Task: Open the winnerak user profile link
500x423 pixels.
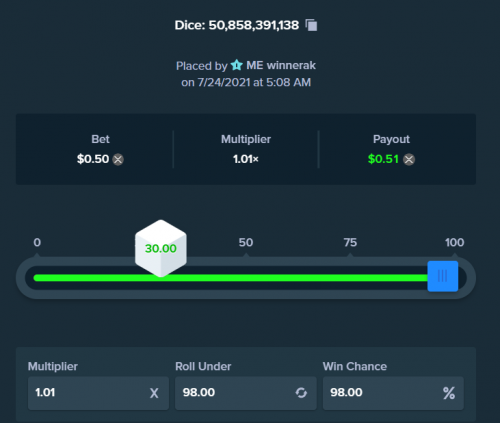Action: (x=281, y=65)
